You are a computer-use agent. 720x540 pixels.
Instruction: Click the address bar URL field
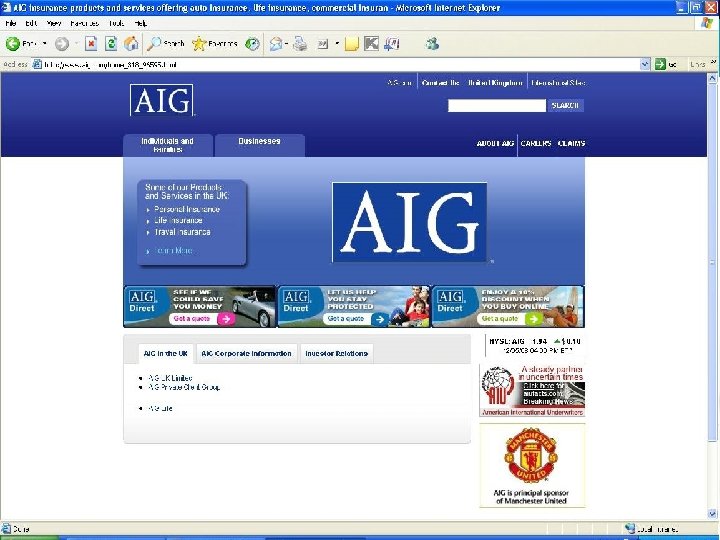pos(341,64)
